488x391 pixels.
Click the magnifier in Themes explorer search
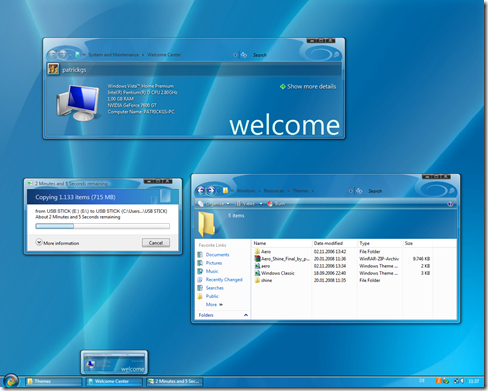click(x=451, y=191)
